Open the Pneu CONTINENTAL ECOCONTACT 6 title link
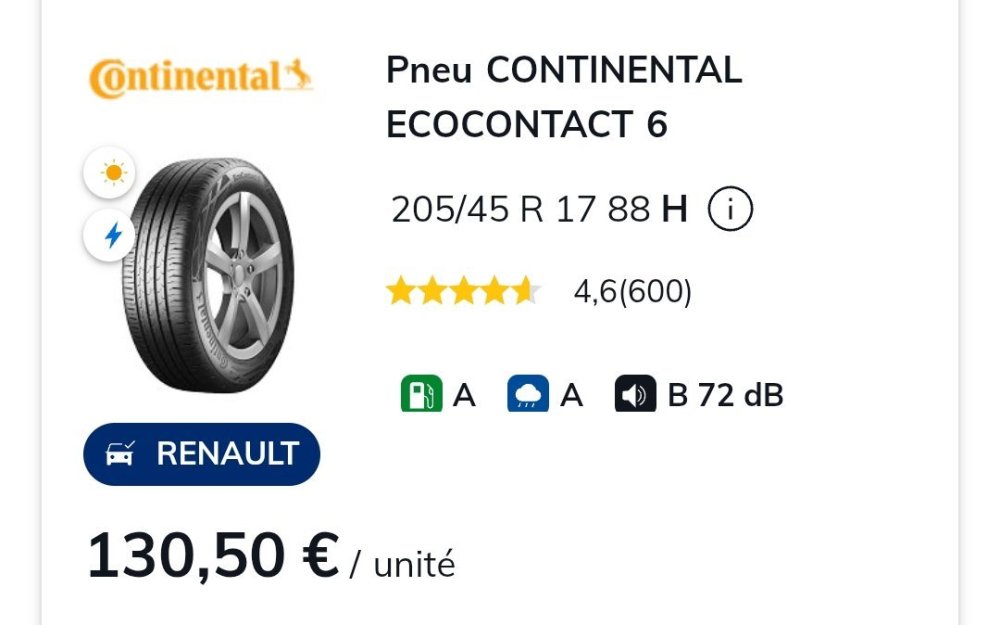The width and height of the screenshot is (1000, 625). 563,97
